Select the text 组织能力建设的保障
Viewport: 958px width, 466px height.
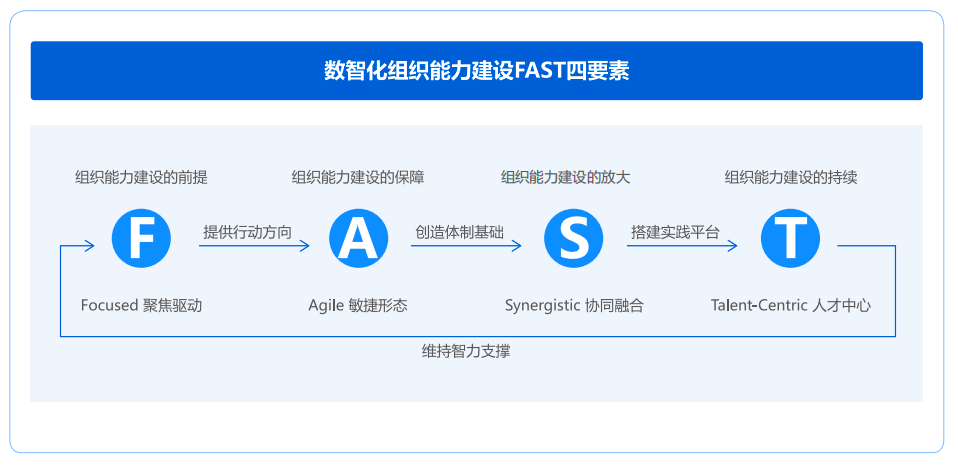pos(358,177)
